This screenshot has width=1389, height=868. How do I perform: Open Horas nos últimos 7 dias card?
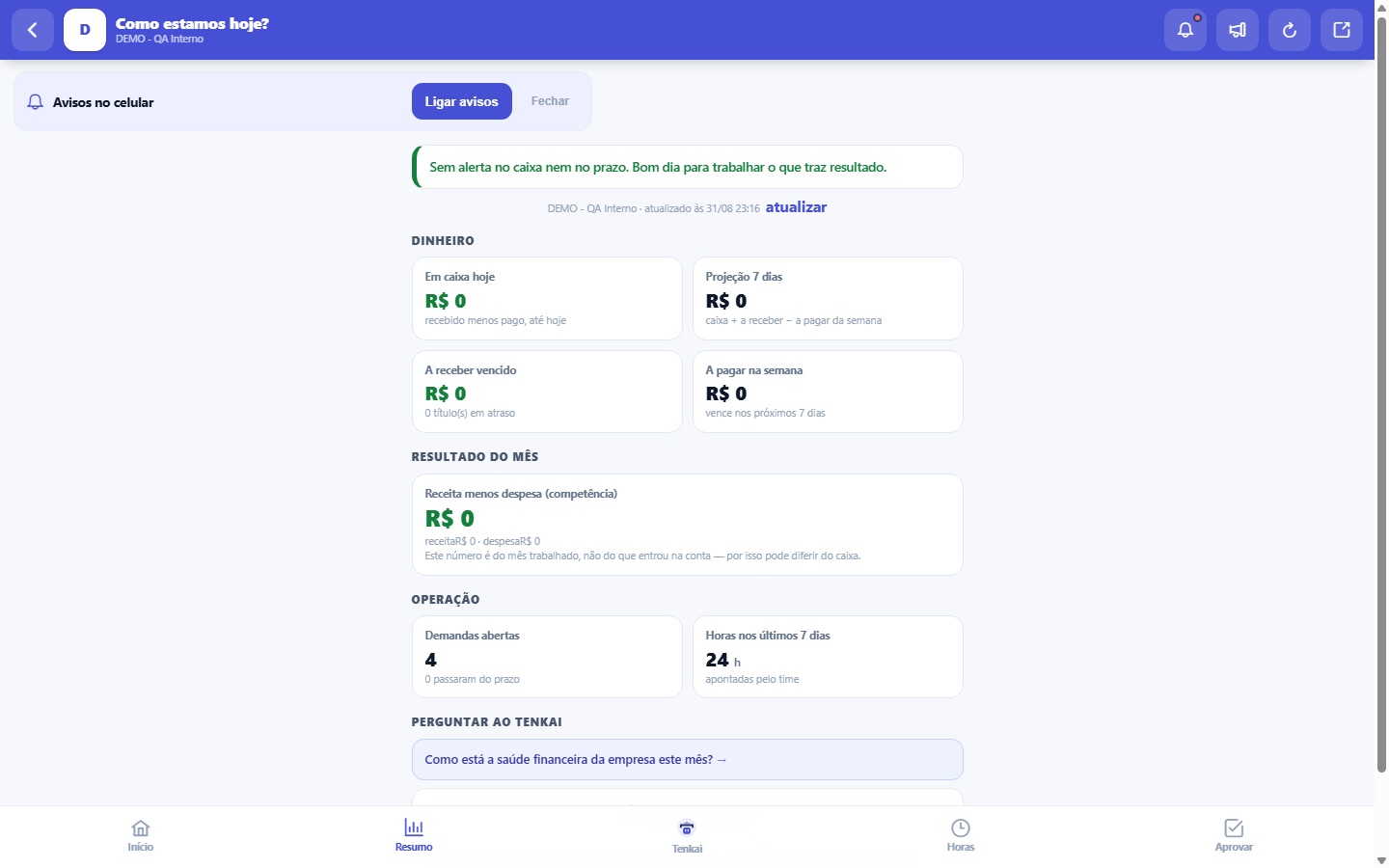pos(828,657)
